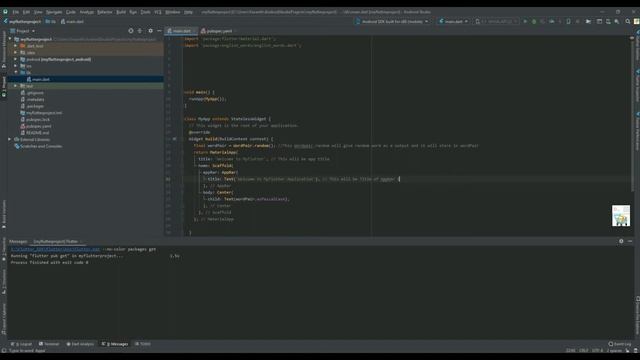The width and height of the screenshot is (640, 360).
Task: Open the TODO tool window
Action: click(142, 344)
